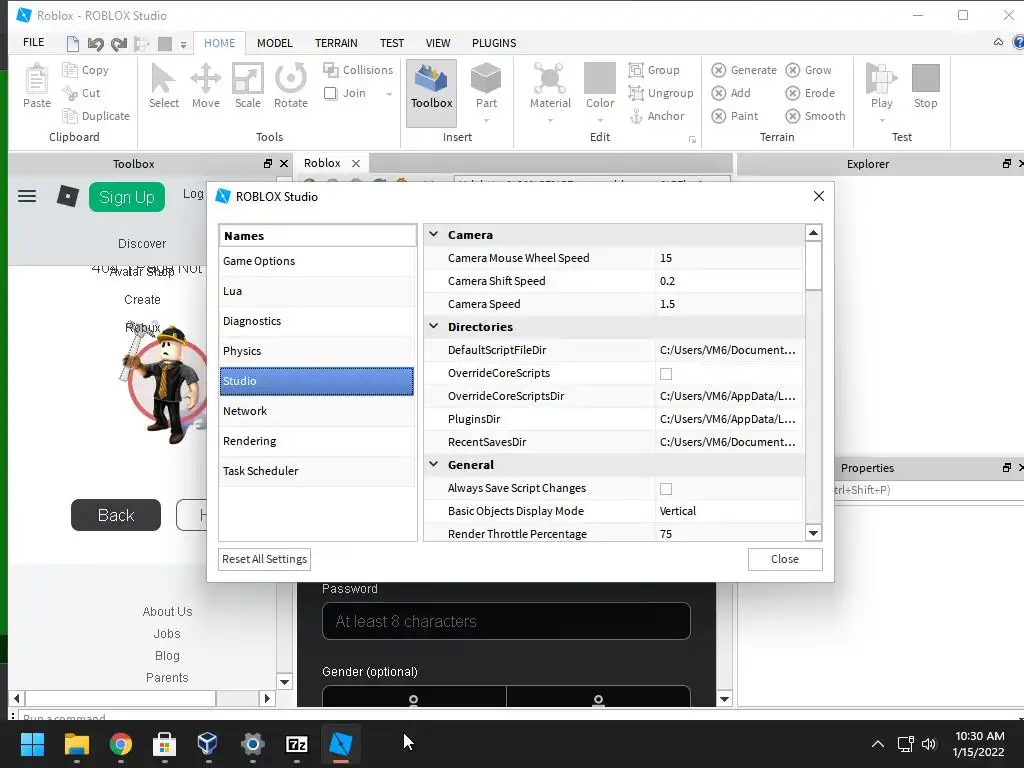The width and height of the screenshot is (1024, 768).
Task: Enable the OverrideCoreScripts checkbox
Action: point(665,374)
